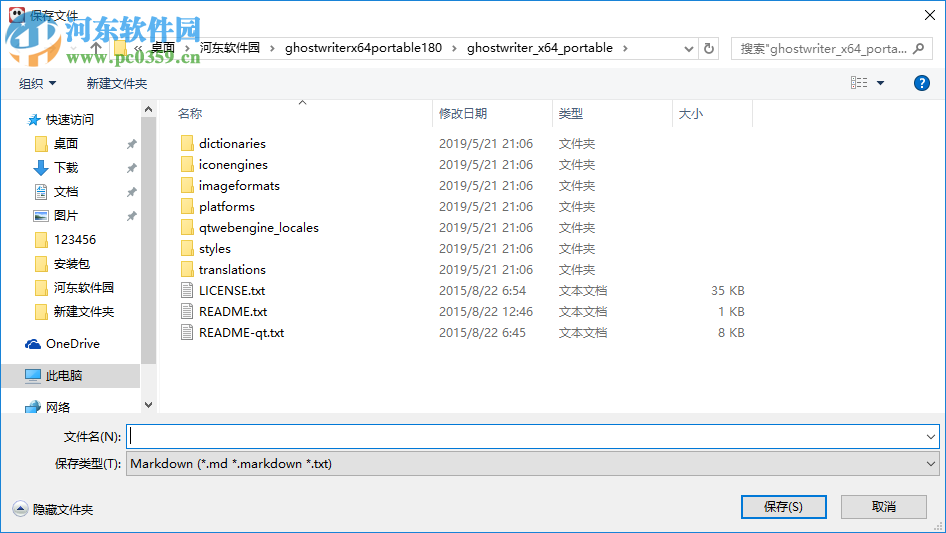946x533 pixels.
Task: Select 河东软件园 folder in sidebar
Action: 84,287
